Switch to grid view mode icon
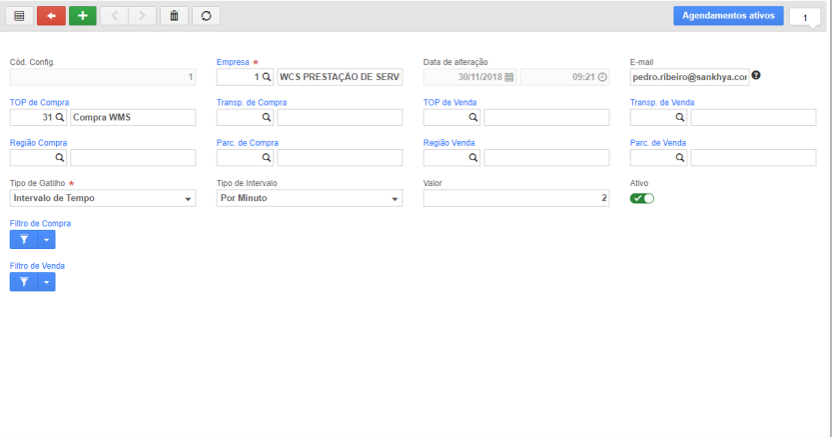832x437 pixels. tap(19, 16)
